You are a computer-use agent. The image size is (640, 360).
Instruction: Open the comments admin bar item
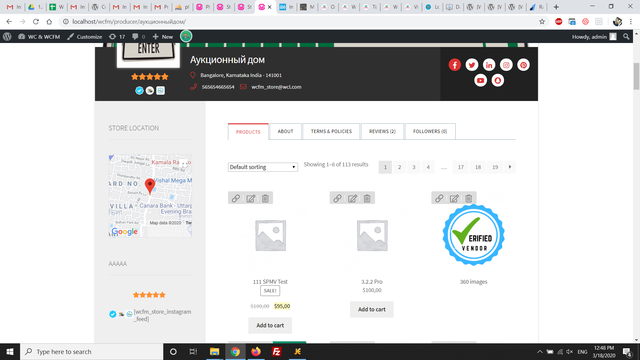139,37
